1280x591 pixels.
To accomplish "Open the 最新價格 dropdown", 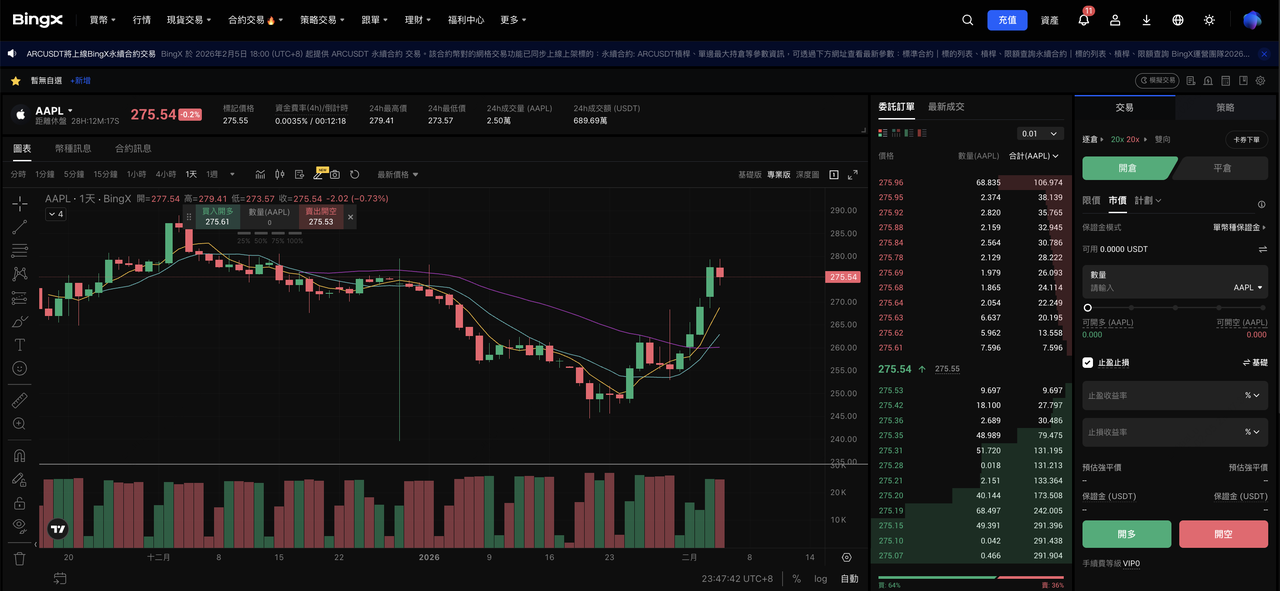I will (398, 174).
